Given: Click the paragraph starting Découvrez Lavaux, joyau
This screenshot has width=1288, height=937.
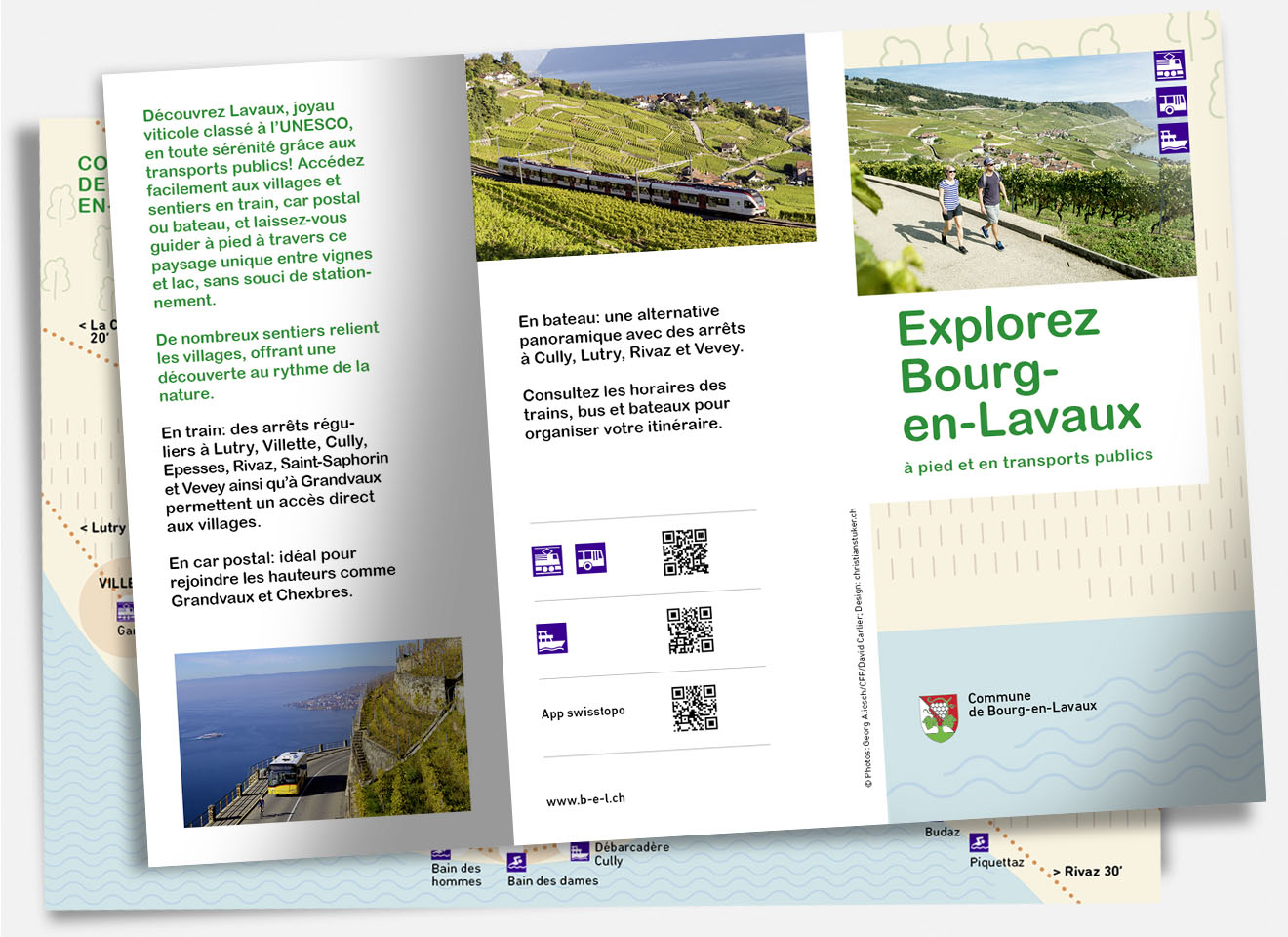Looking at the screenshot, I should coord(257,205).
